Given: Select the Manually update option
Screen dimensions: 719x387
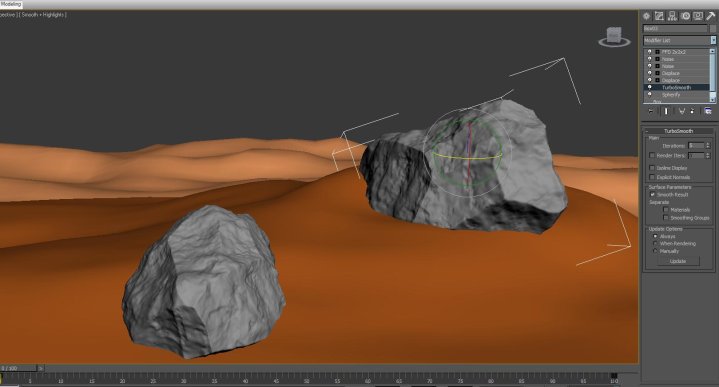Looking at the screenshot, I should pyautogui.click(x=655, y=251).
